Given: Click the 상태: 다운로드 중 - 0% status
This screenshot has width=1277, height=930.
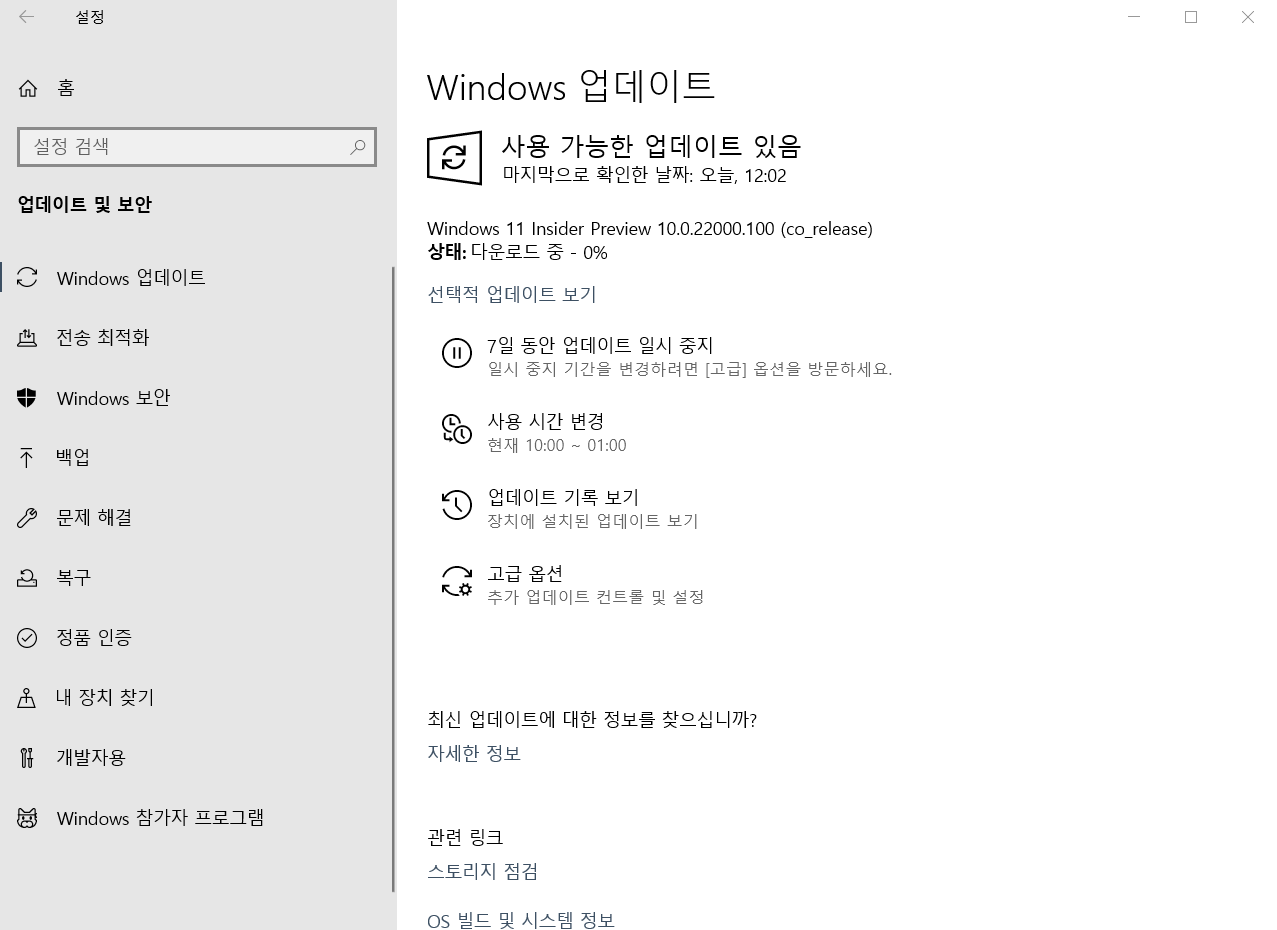Looking at the screenshot, I should coord(517,253).
